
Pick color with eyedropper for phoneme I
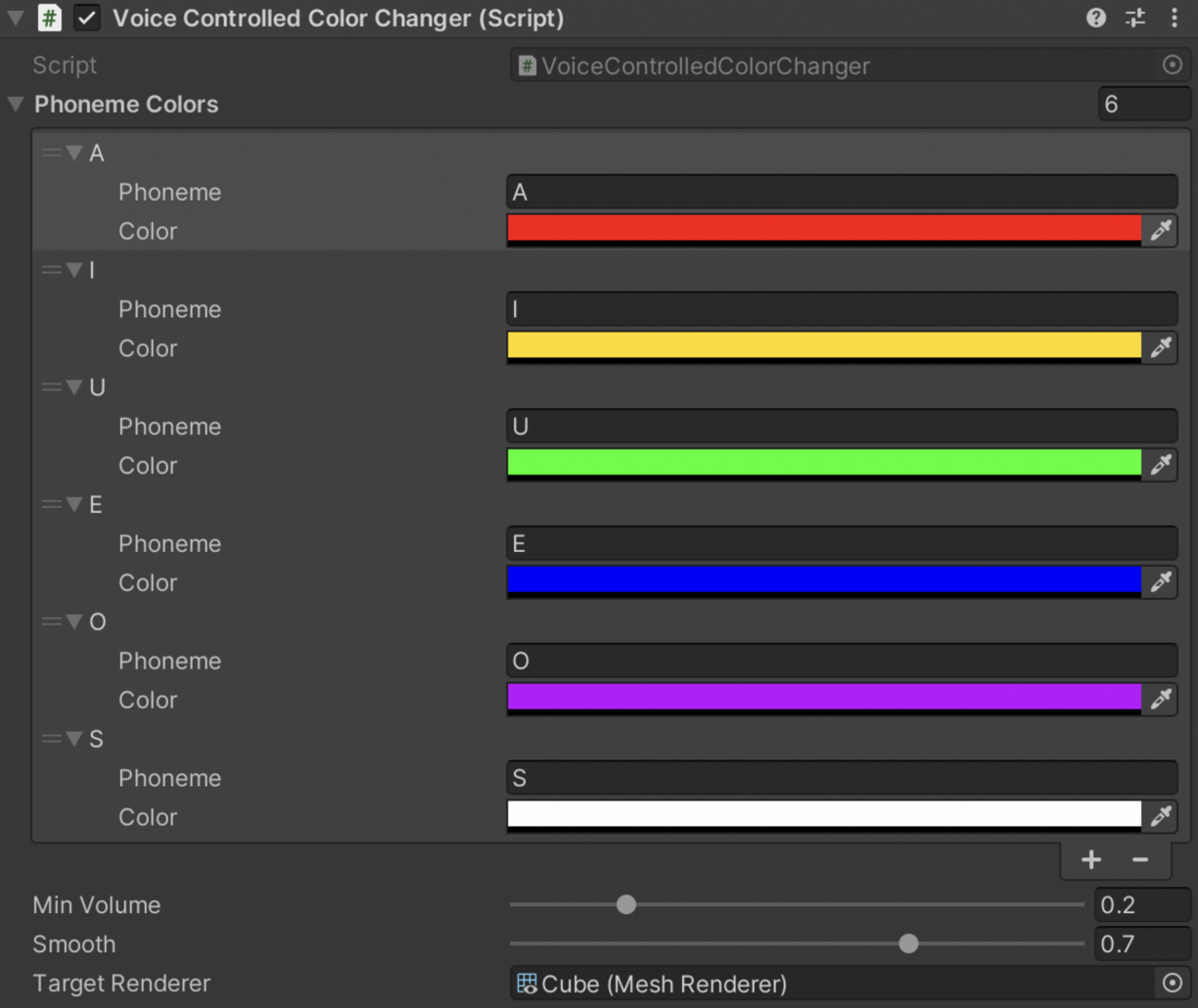1160,347
